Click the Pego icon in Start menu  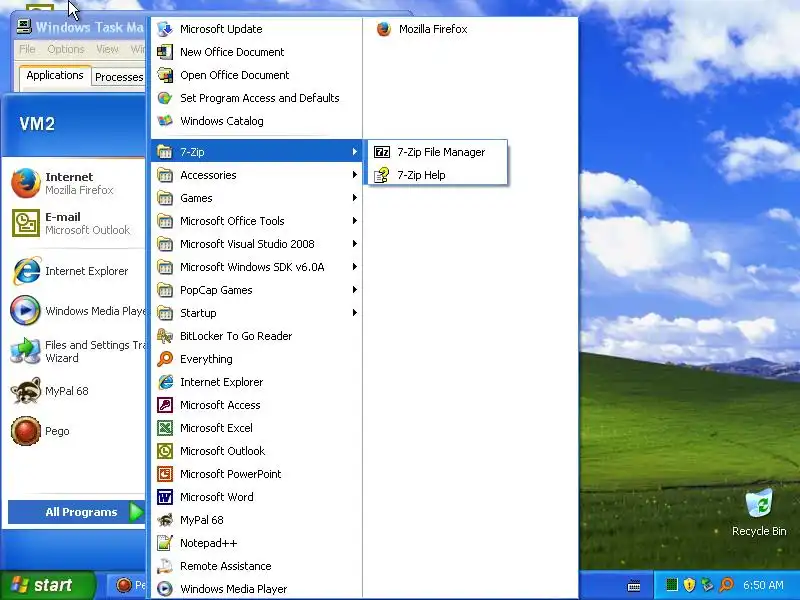pyautogui.click(x=26, y=431)
